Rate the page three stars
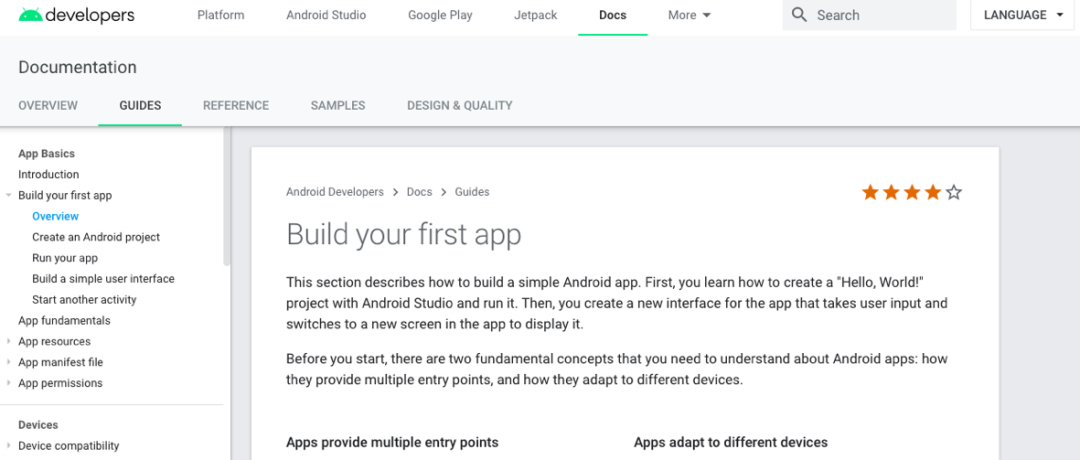Viewport: 1080px width, 460px height. click(912, 192)
